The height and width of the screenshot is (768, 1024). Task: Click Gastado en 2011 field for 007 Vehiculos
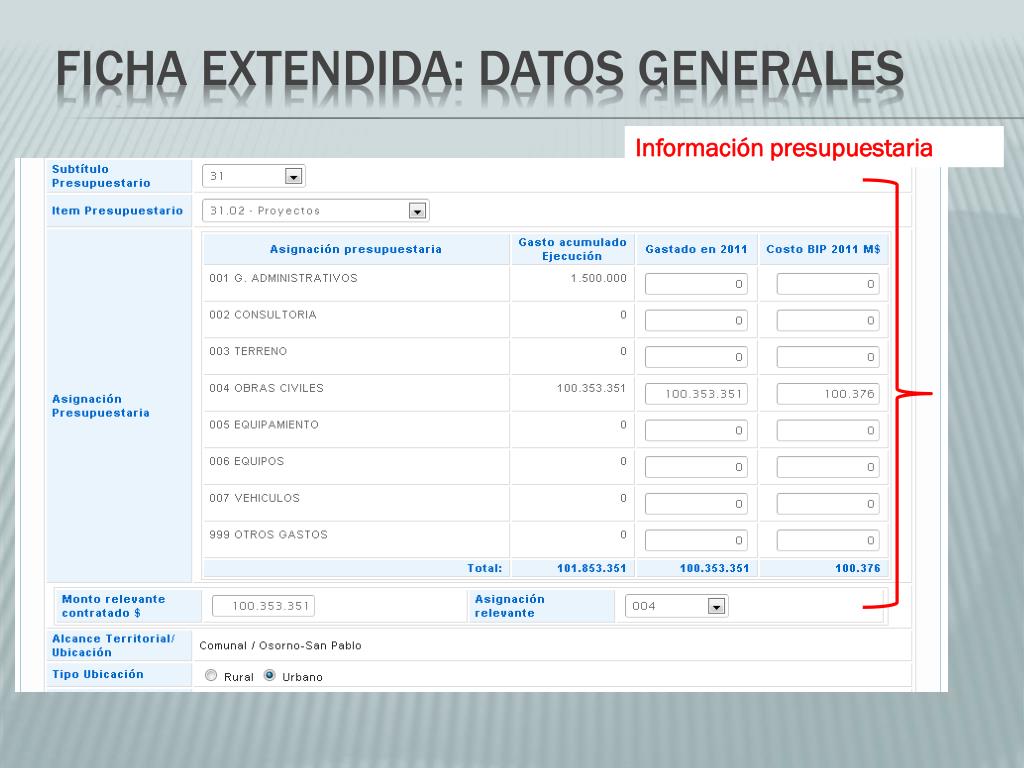tap(696, 504)
